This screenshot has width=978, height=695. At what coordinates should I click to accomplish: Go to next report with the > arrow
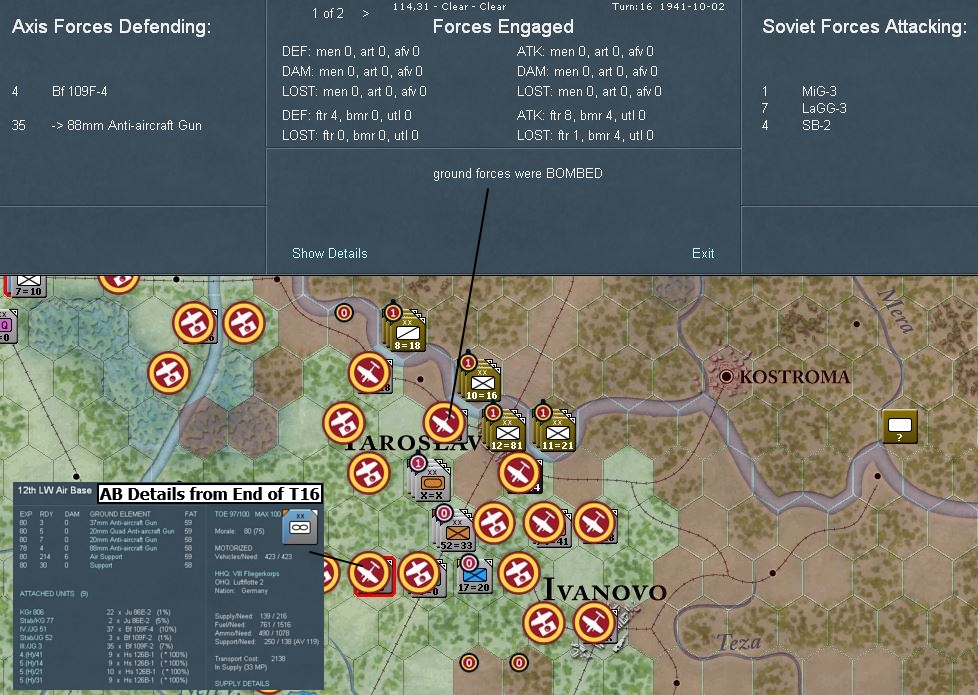(x=366, y=13)
